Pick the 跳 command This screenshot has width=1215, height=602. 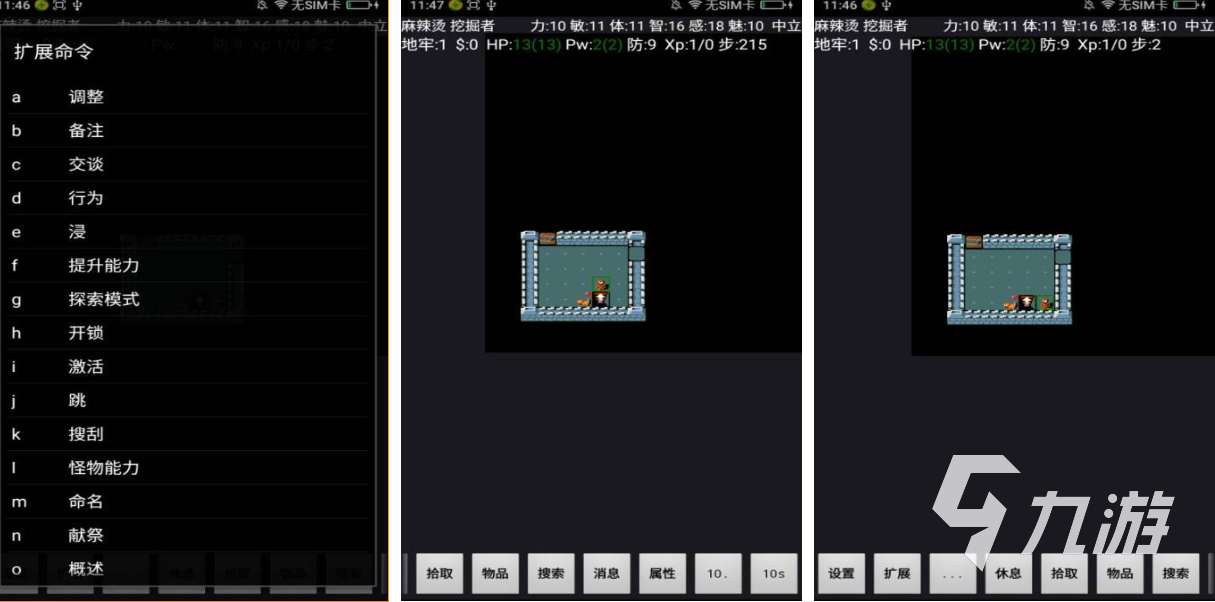click(x=190, y=400)
